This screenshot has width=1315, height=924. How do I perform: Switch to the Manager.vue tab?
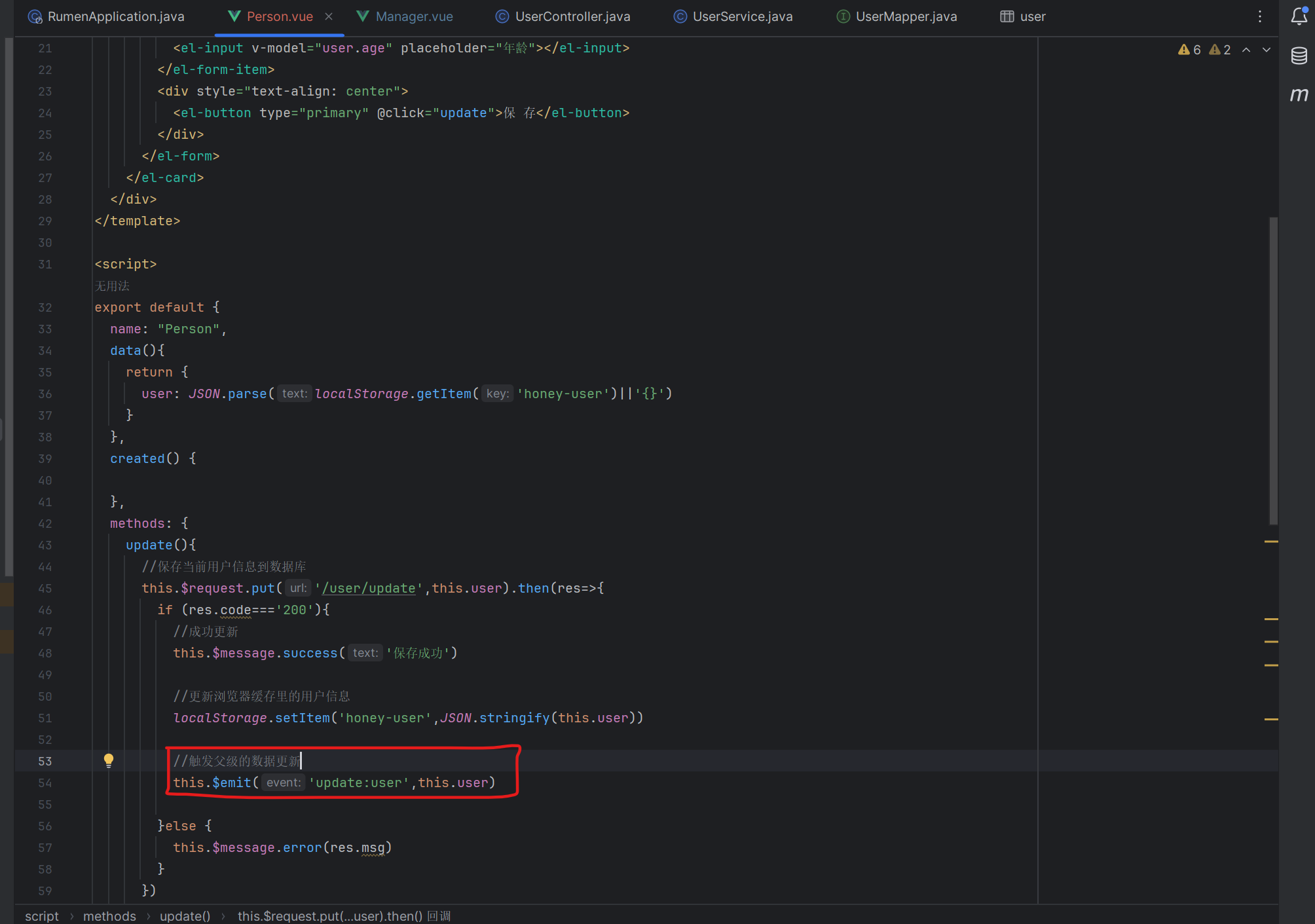[x=413, y=16]
